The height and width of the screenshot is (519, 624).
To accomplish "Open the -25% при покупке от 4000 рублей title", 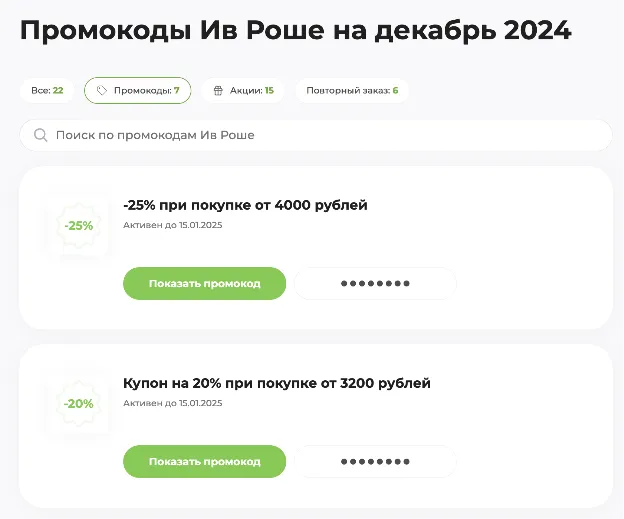I will 245,205.
